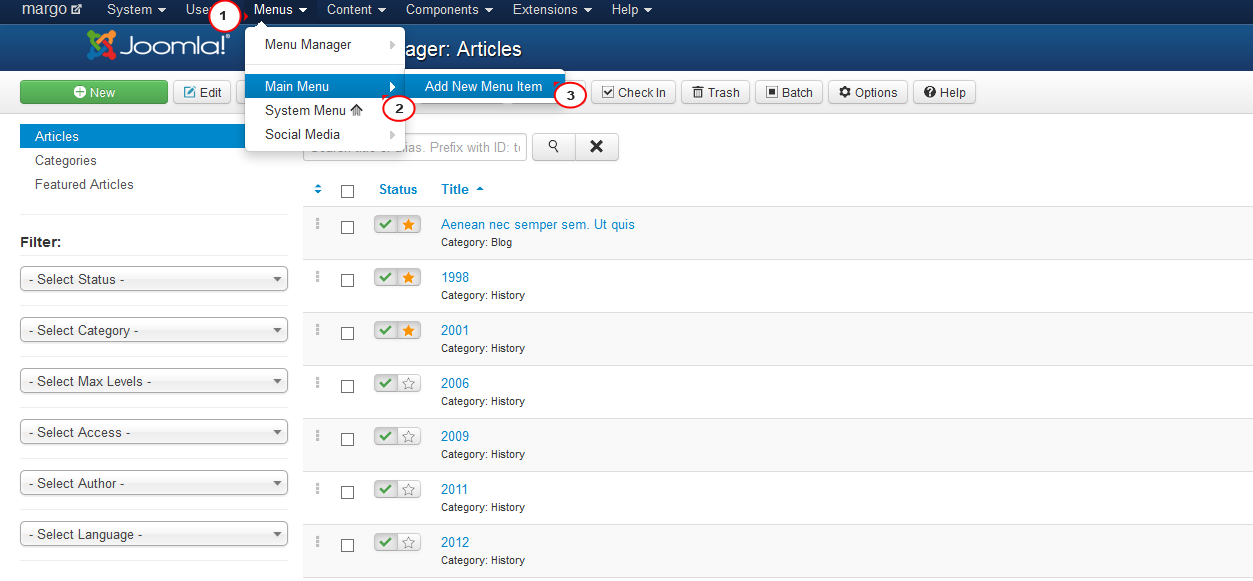Choose Add New Menu Item under Main Menu
This screenshot has height=581, width=1253.
[x=483, y=86]
